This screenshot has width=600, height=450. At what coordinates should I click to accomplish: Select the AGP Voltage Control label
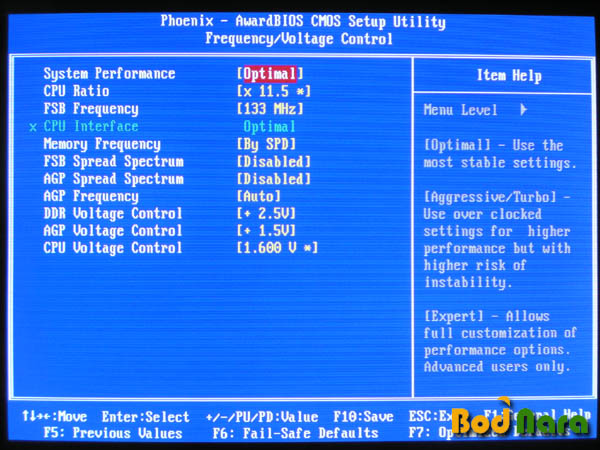(113, 231)
